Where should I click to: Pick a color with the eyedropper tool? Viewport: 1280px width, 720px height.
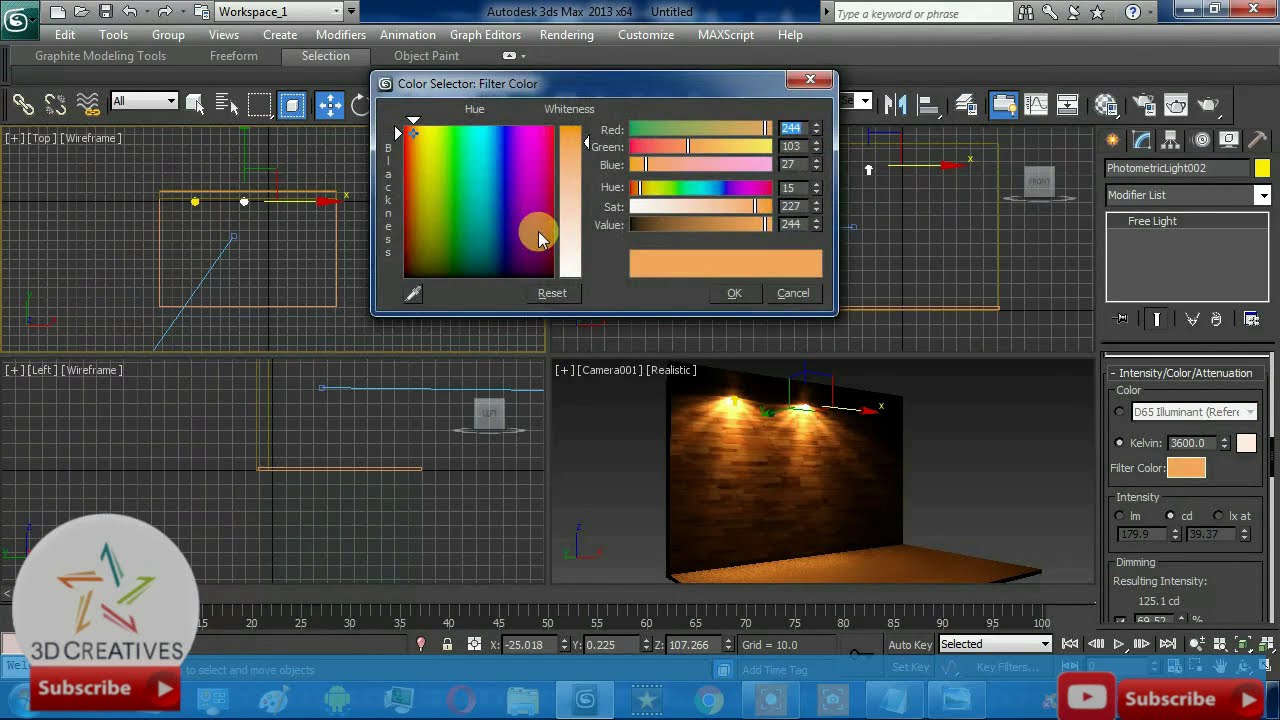(x=413, y=293)
